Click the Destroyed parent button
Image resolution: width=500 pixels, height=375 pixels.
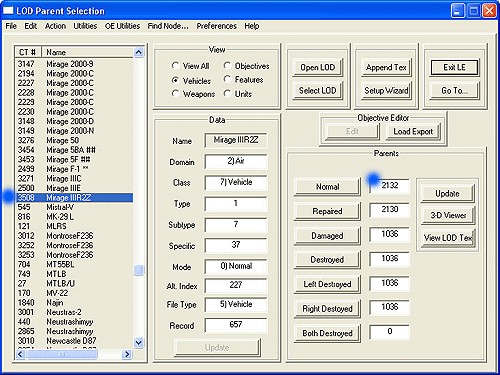[327, 260]
